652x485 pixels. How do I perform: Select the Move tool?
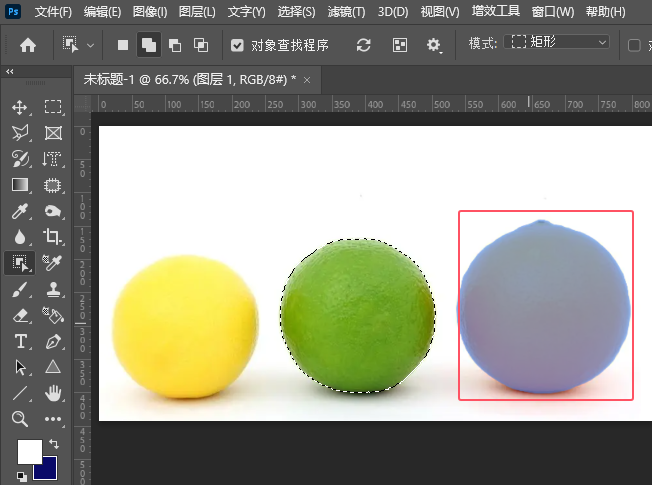pyautogui.click(x=20, y=107)
